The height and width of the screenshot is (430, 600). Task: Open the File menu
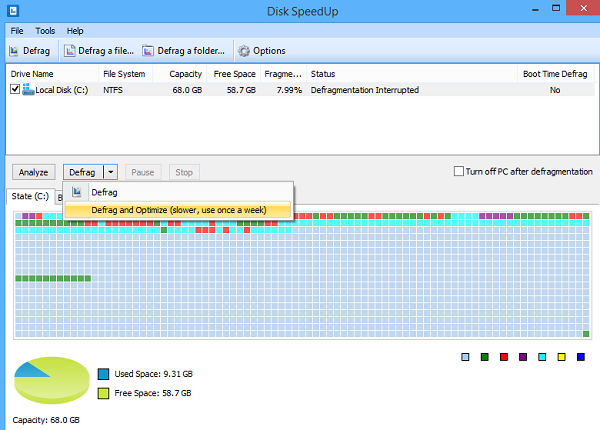17,31
